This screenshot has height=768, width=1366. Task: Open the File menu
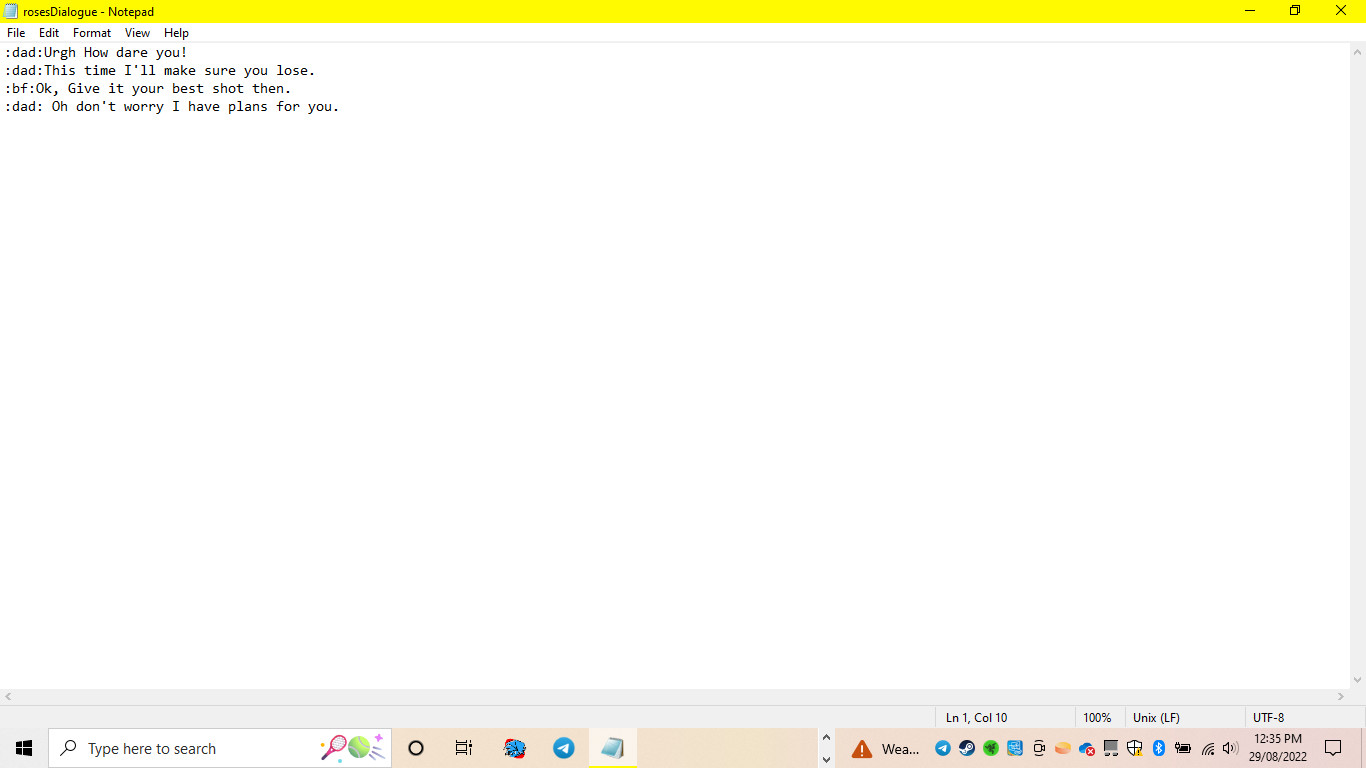(16, 33)
